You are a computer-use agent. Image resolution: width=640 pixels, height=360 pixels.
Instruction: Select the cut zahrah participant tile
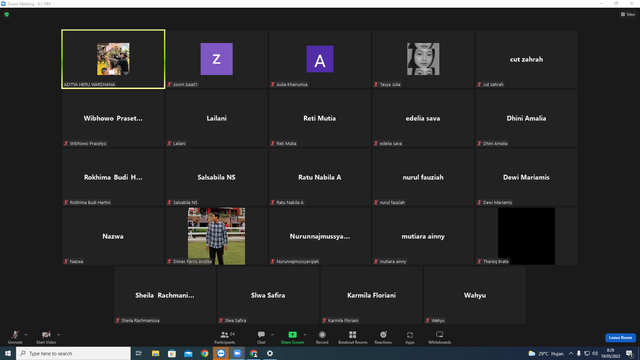526,59
